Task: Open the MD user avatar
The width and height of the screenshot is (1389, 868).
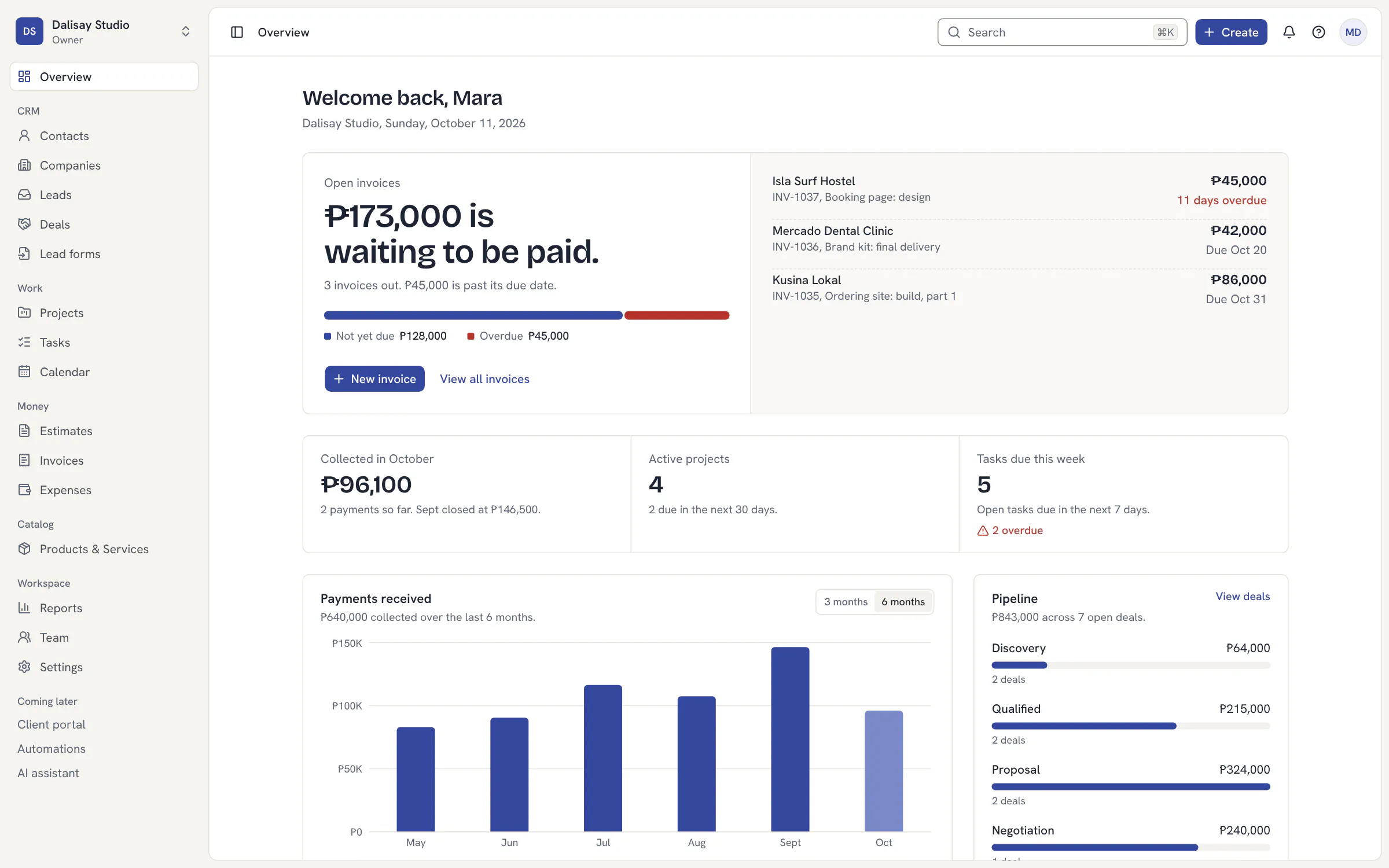Action: click(x=1353, y=32)
